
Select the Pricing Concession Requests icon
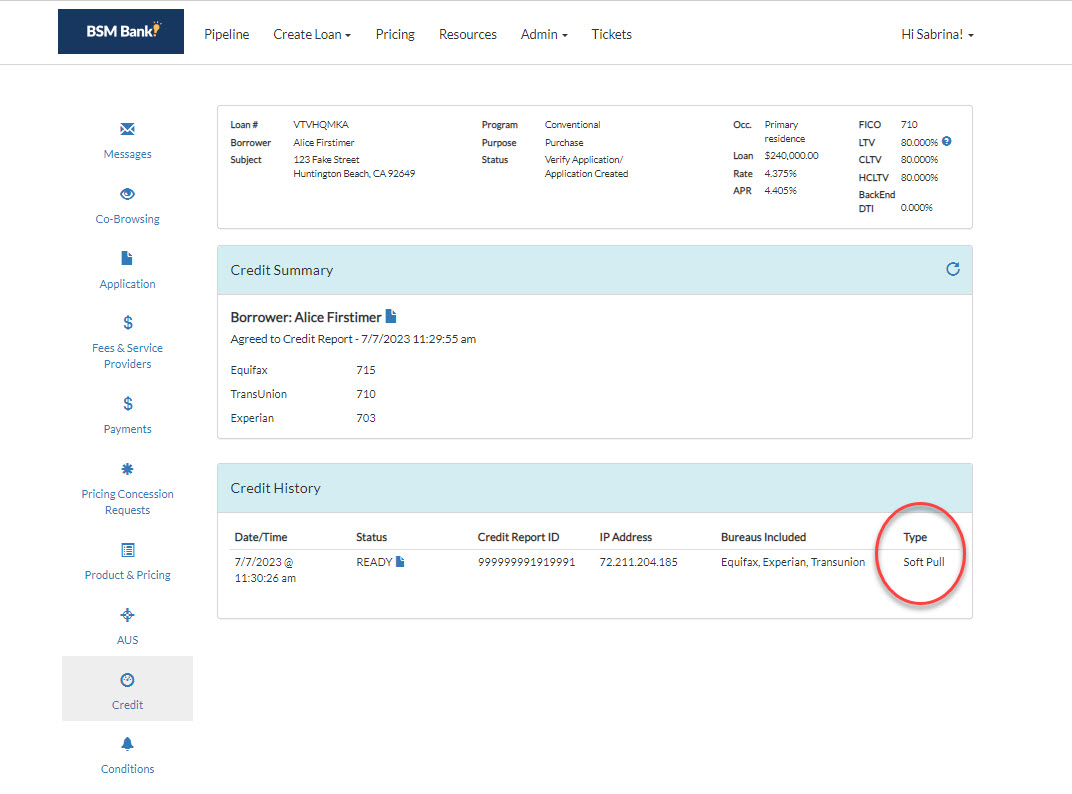[x=127, y=468]
